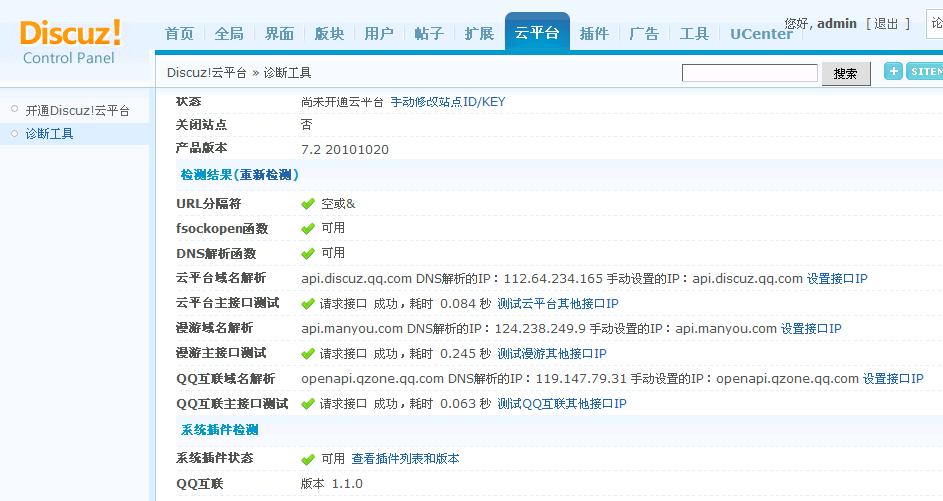Click green checkmark for 漫游主接口测试
This screenshot has height=501, width=943.
click(x=308, y=354)
